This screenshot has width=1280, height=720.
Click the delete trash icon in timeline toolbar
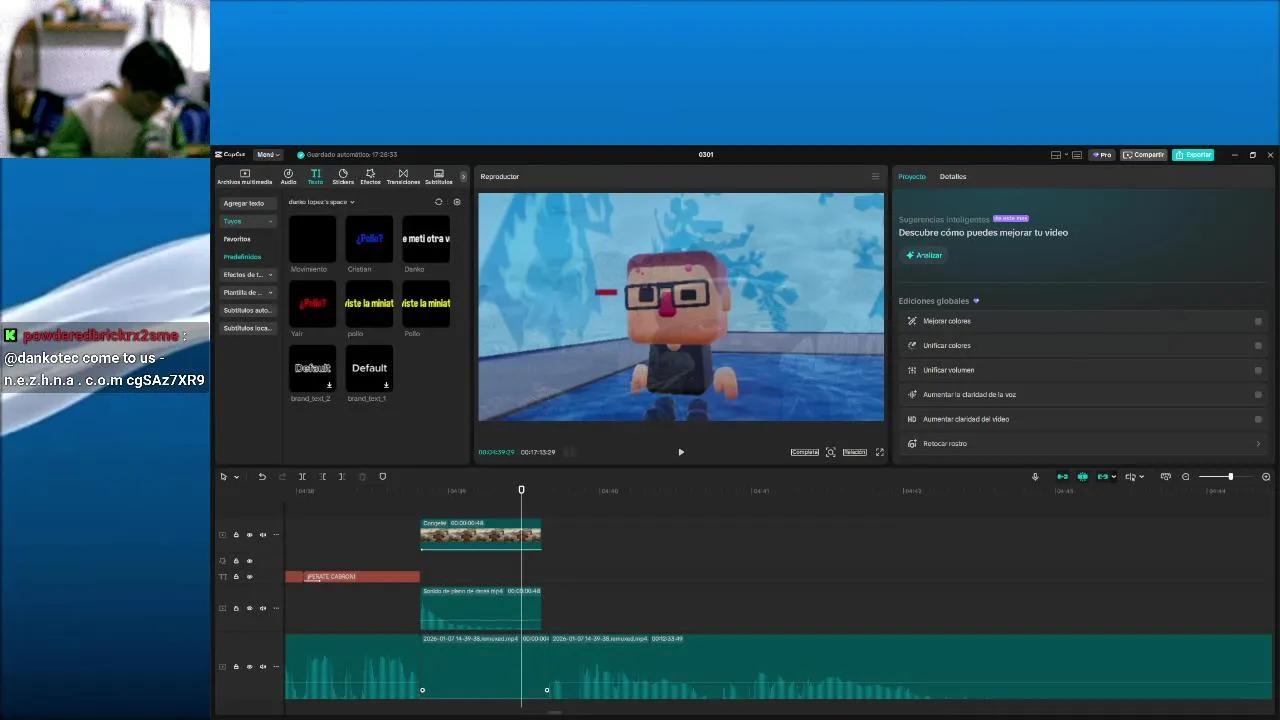click(362, 477)
